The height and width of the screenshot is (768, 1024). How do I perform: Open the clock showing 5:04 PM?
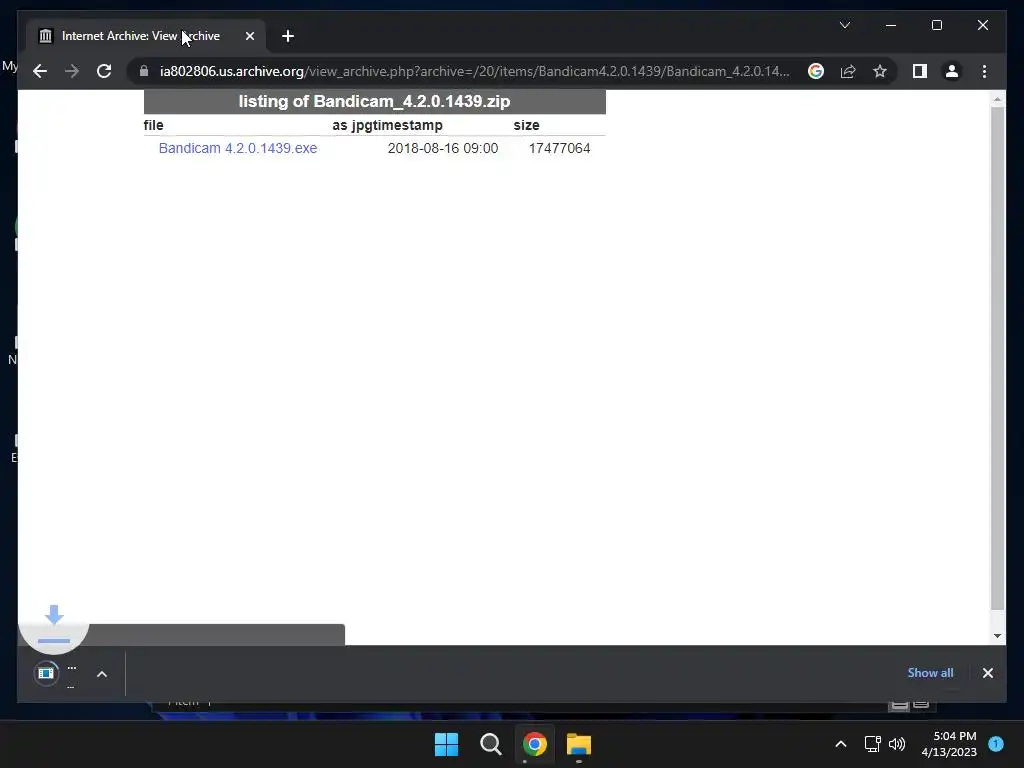949,744
